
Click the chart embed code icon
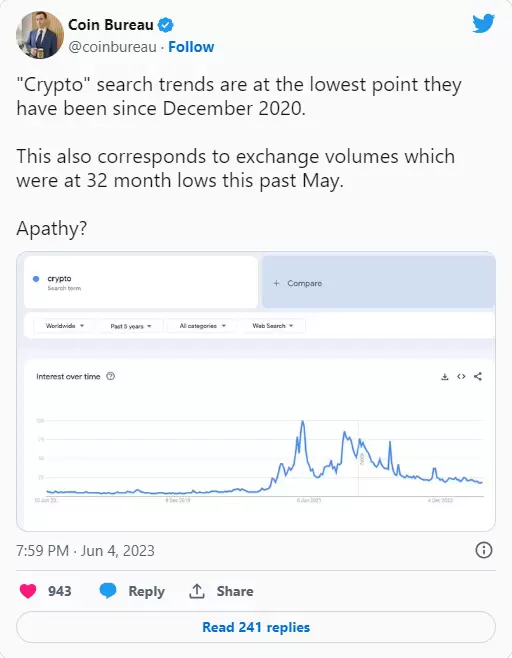pyautogui.click(x=461, y=376)
